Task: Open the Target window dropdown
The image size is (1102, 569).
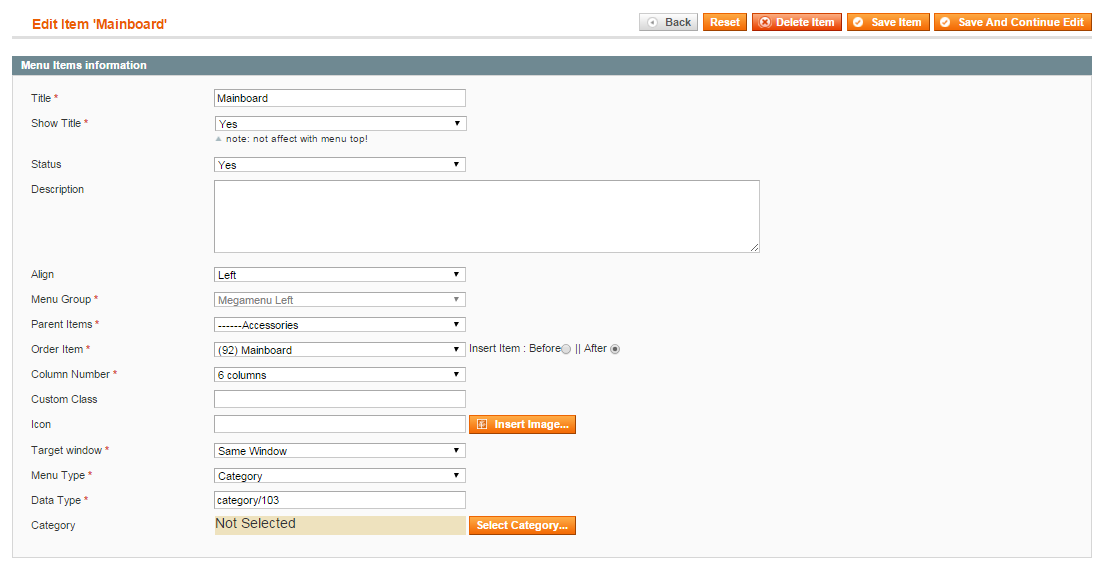Action: [x=339, y=450]
